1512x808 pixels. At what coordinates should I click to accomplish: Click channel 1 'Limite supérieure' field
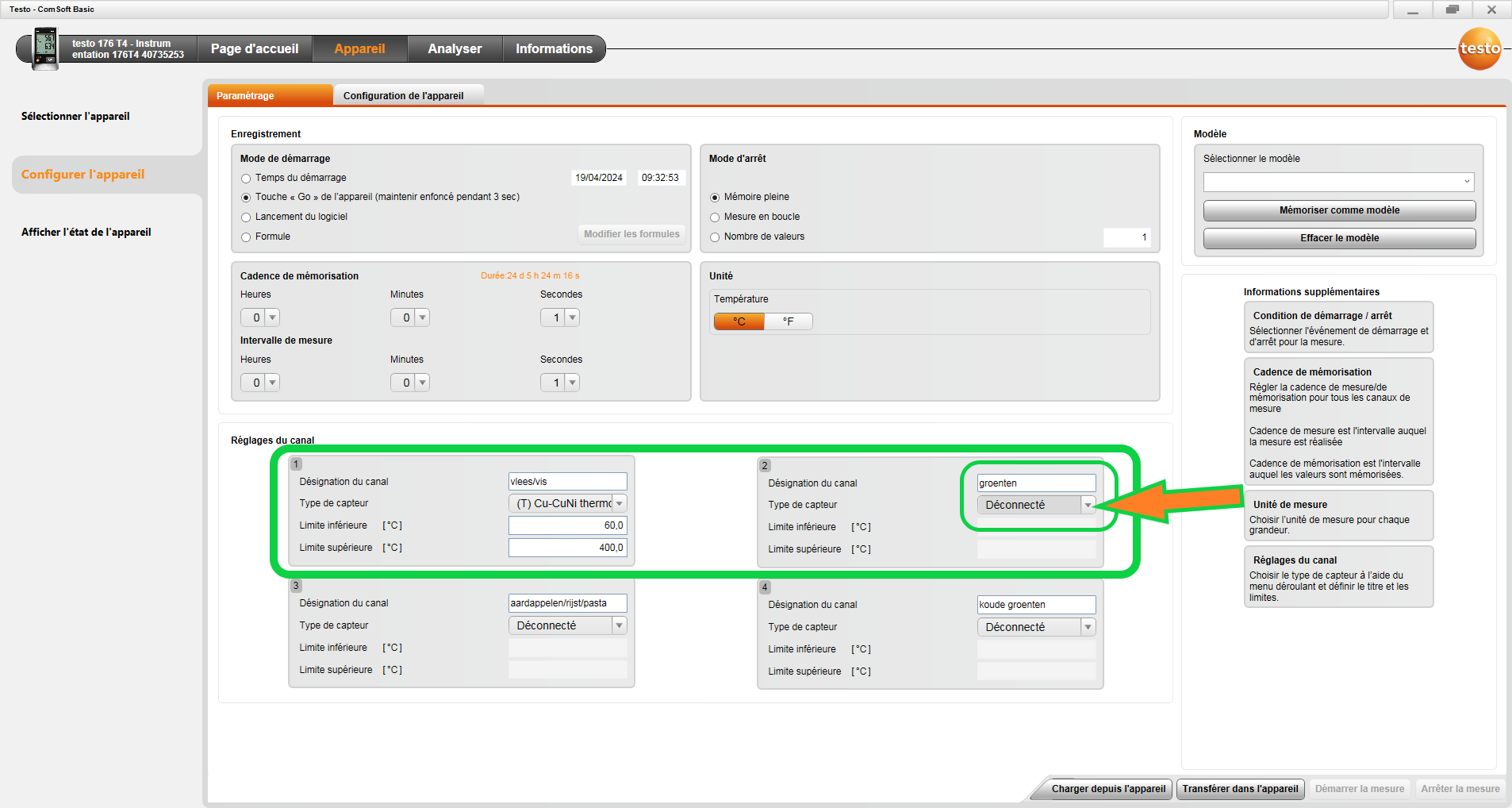pos(567,548)
